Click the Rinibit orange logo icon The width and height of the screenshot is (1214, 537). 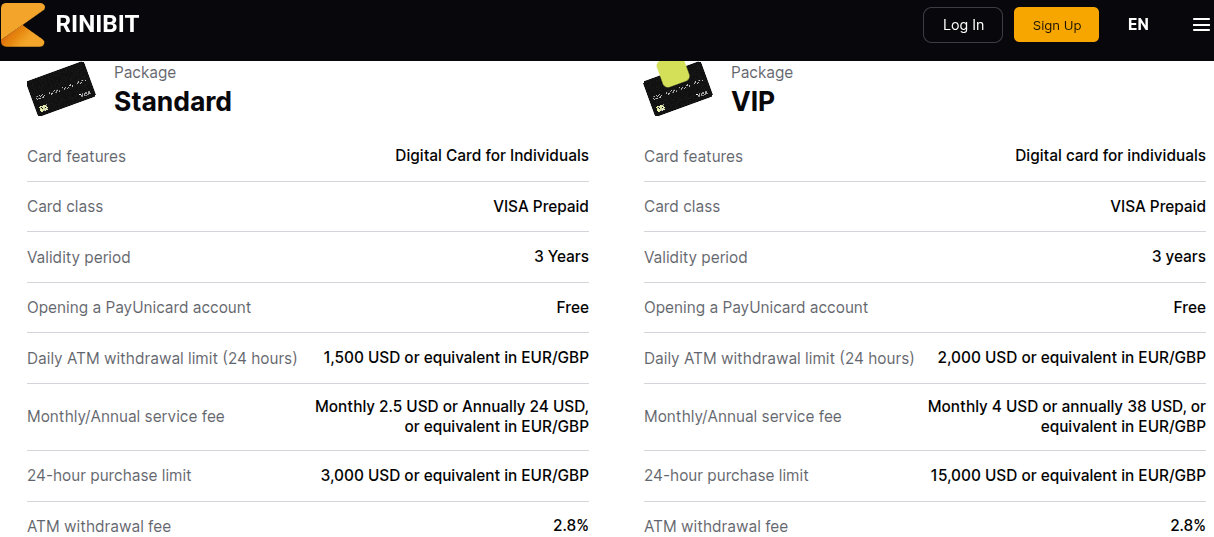coord(22,25)
